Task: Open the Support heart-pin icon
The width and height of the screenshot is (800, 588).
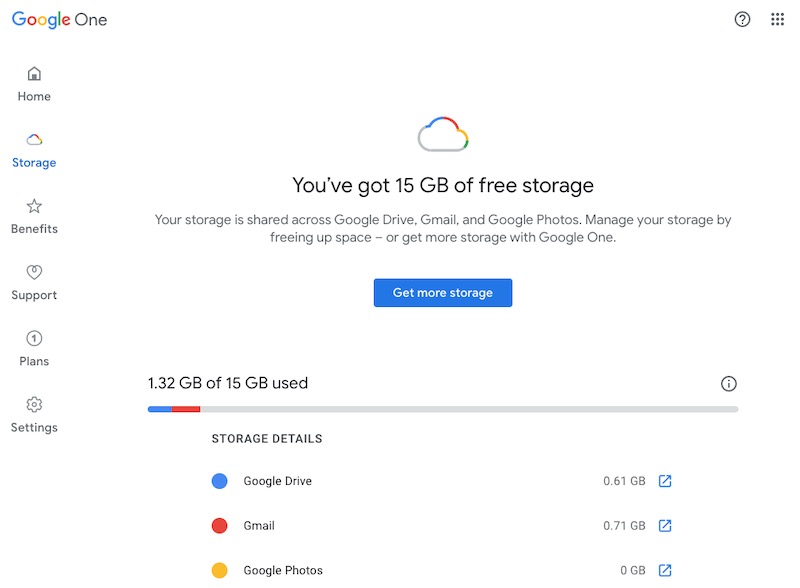Action: coord(34,272)
